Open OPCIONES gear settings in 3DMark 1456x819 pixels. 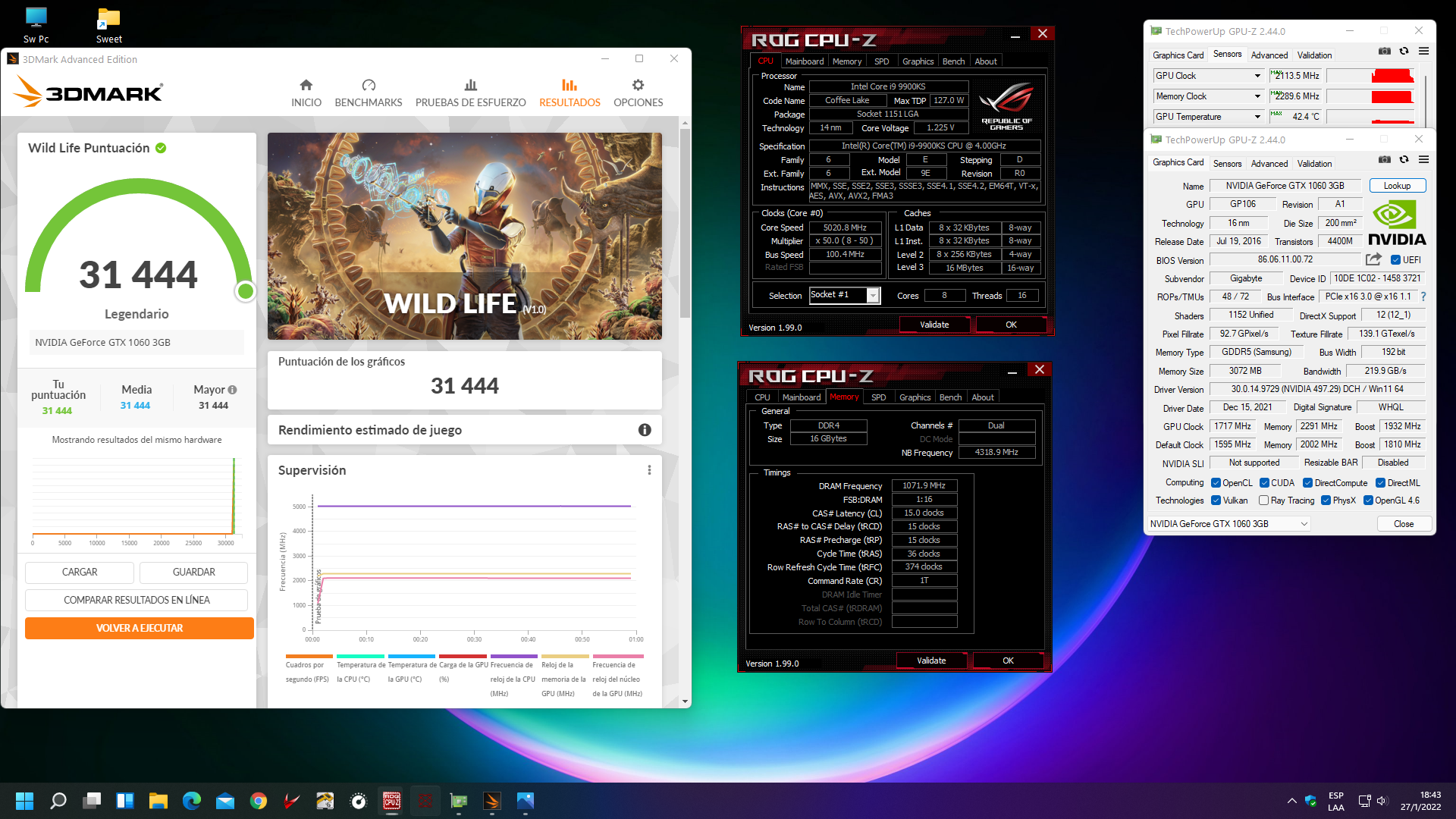pos(638,93)
